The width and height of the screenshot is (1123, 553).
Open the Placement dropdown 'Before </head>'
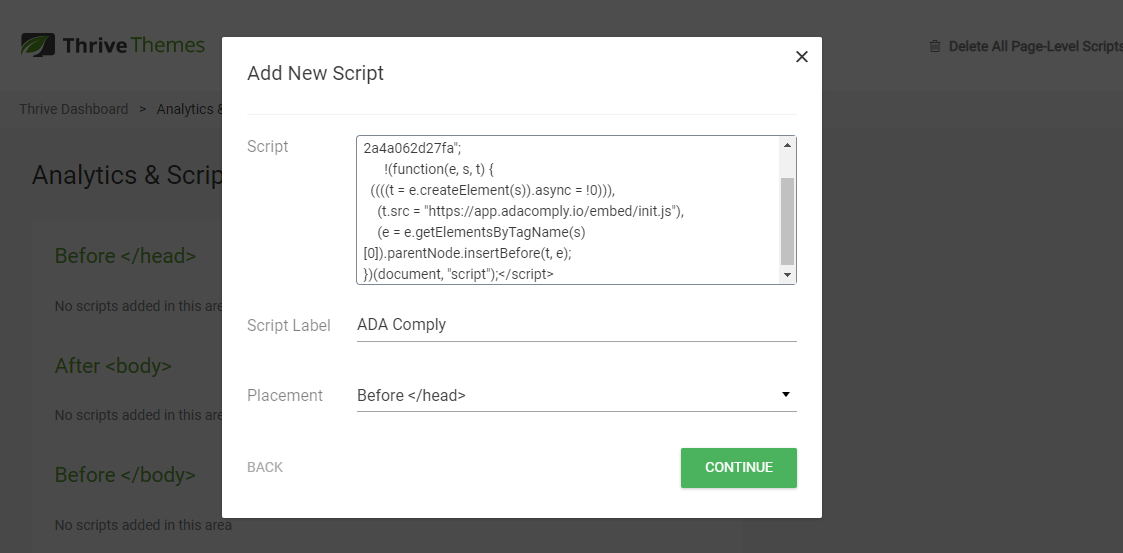pyautogui.click(x=577, y=395)
